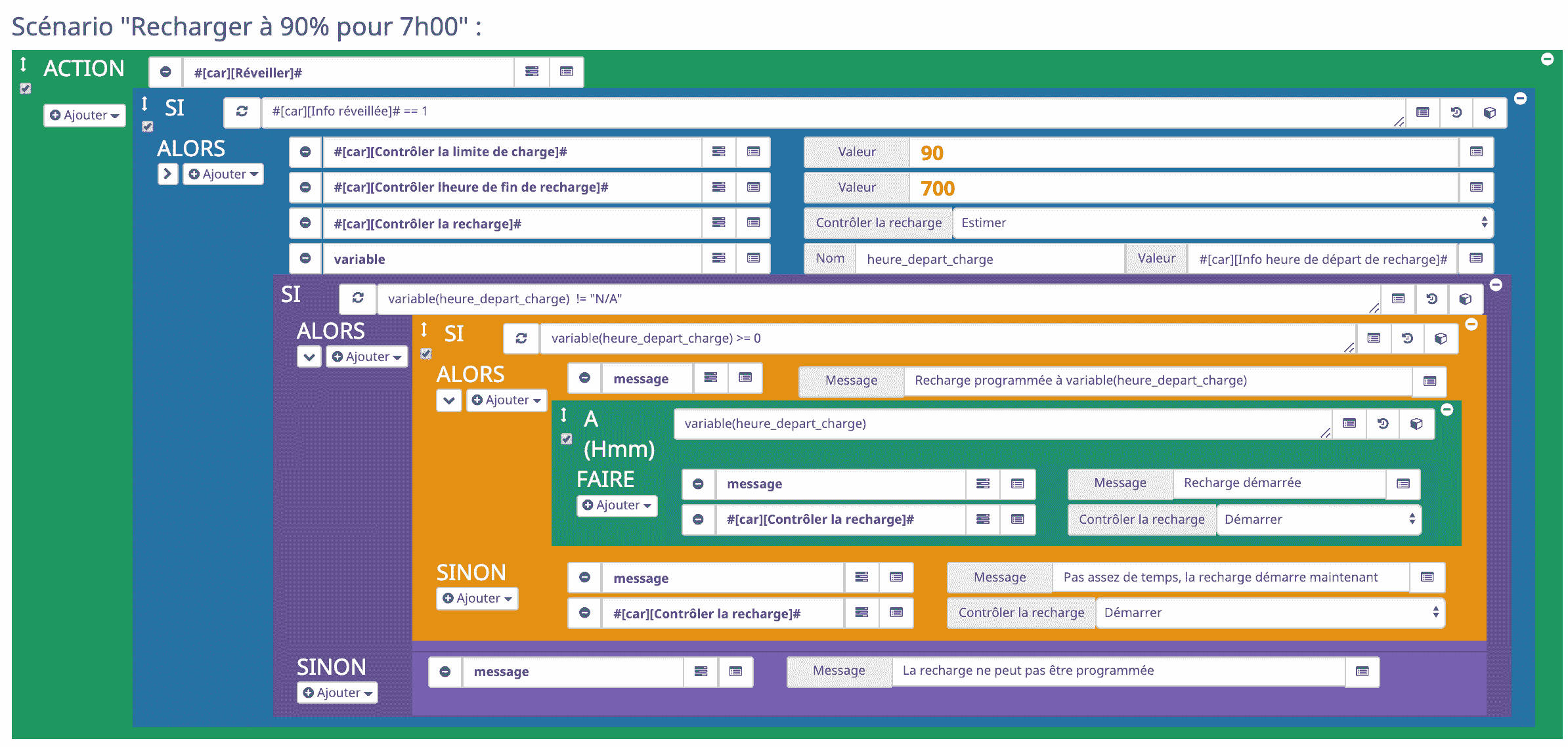This screenshot has width=1568, height=747.
Task: Expand chevron under blue ALORS
Action: point(167,174)
